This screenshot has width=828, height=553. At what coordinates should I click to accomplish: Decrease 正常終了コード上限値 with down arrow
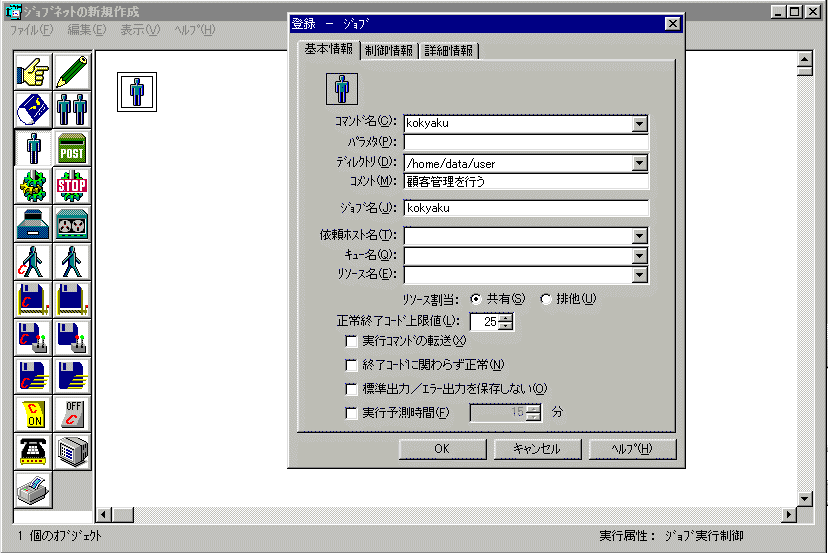pos(505,325)
